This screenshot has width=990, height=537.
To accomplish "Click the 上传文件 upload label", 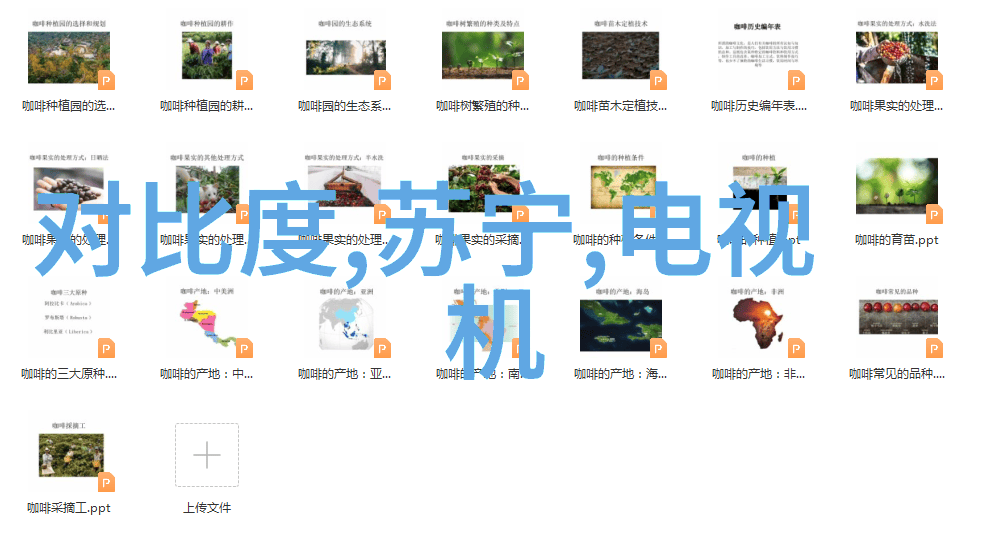I will click(207, 508).
